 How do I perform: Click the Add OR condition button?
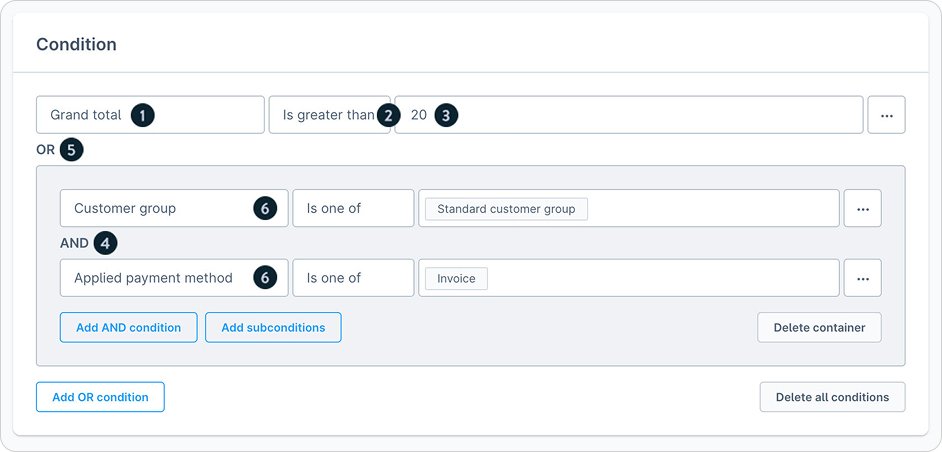point(100,397)
